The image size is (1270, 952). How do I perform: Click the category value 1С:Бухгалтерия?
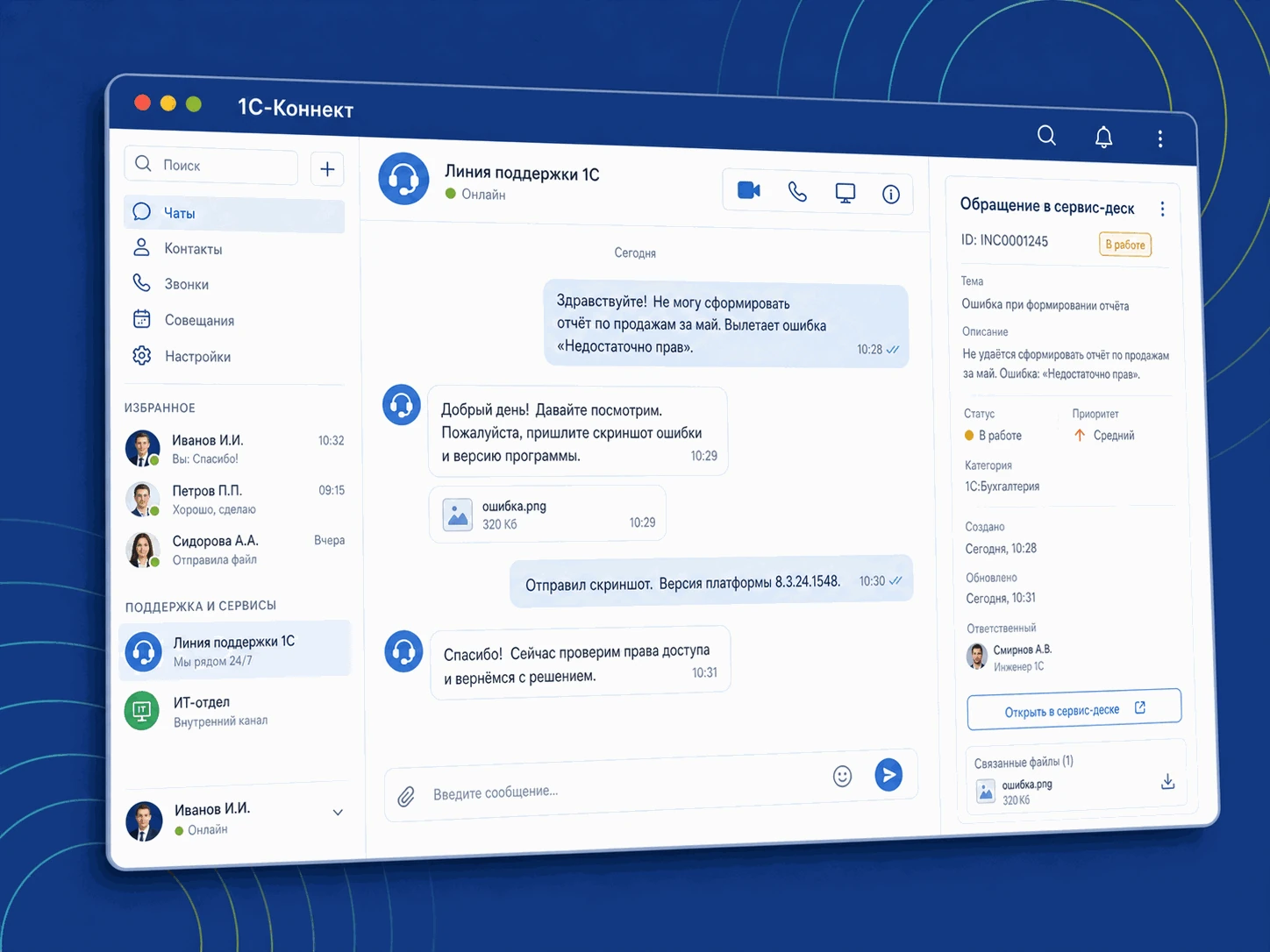1002,487
